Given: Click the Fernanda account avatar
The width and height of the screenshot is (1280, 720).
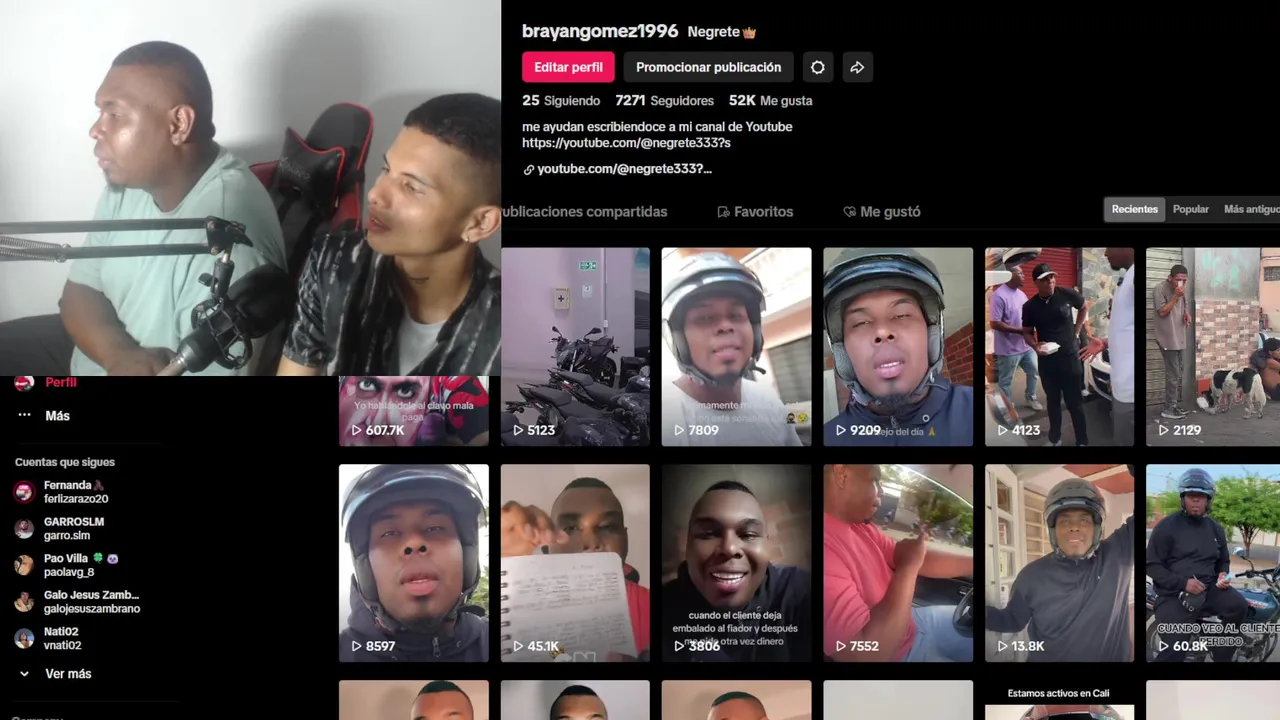Looking at the screenshot, I should [25, 492].
